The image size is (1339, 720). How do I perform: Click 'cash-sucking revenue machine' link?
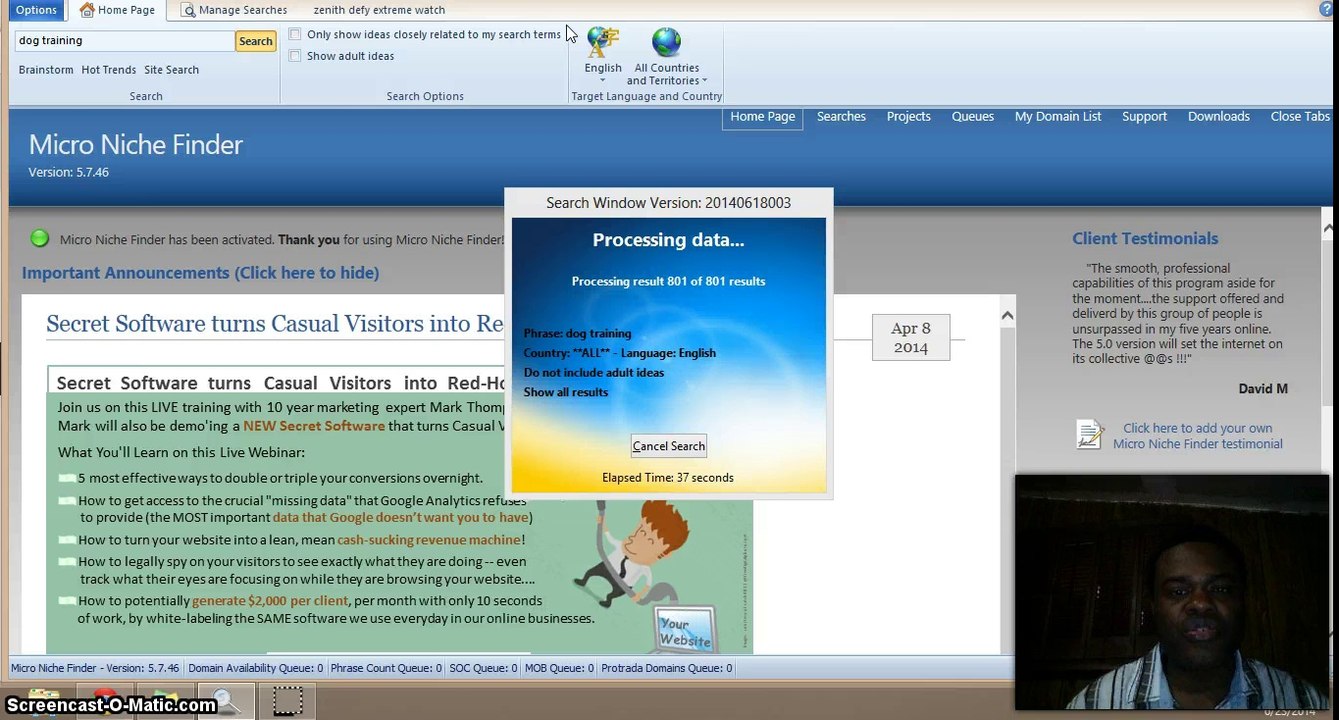pos(429,540)
